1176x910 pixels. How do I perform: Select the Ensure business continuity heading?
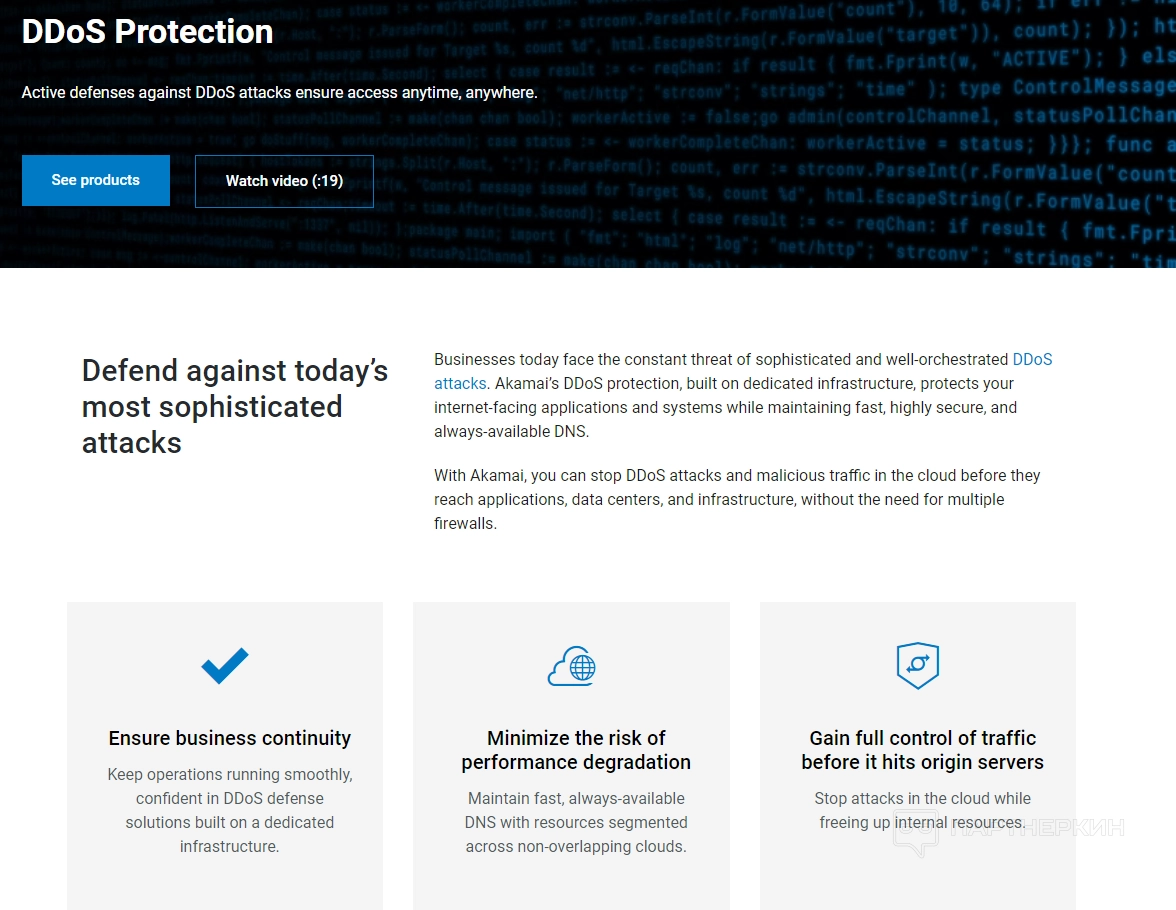[x=230, y=738]
